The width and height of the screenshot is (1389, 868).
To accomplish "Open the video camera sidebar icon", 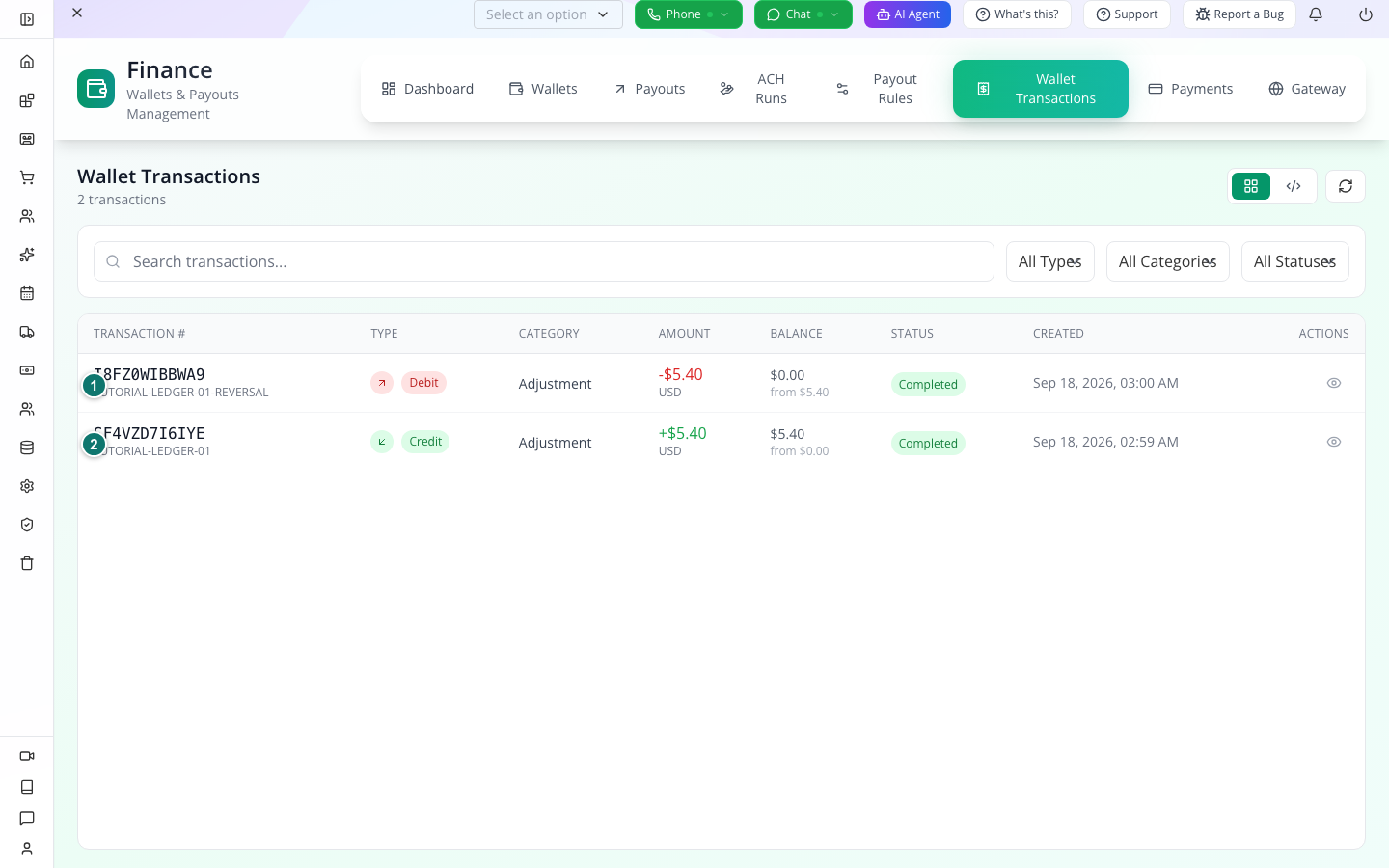I will pyautogui.click(x=27, y=756).
